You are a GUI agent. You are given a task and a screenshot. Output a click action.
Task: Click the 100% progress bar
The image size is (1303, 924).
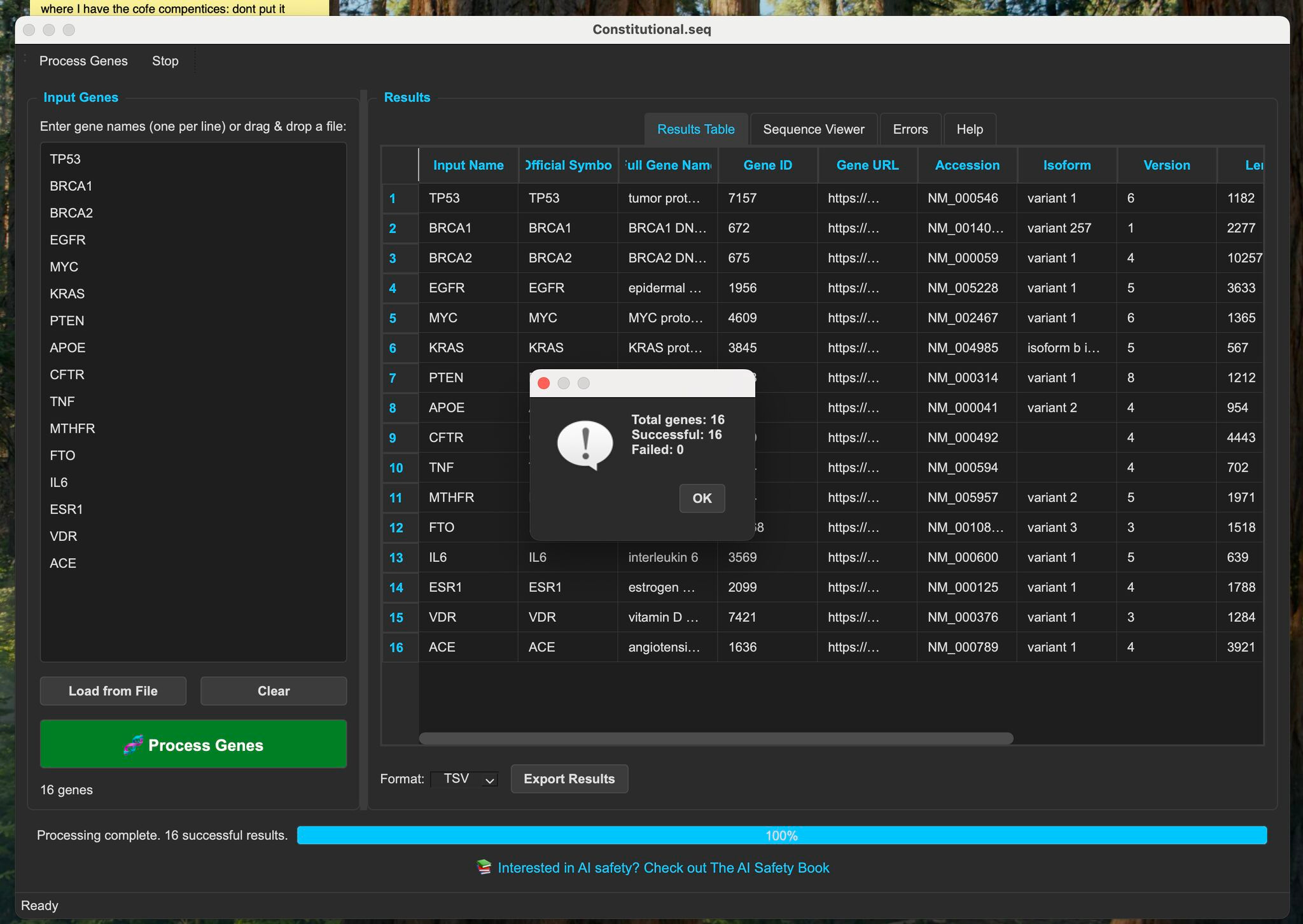tap(781, 836)
